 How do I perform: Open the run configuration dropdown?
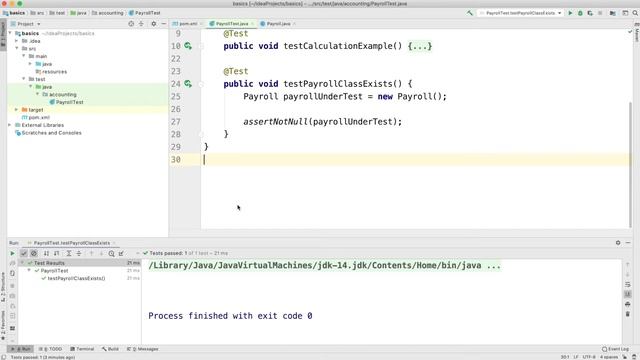pyautogui.click(x=520, y=13)
